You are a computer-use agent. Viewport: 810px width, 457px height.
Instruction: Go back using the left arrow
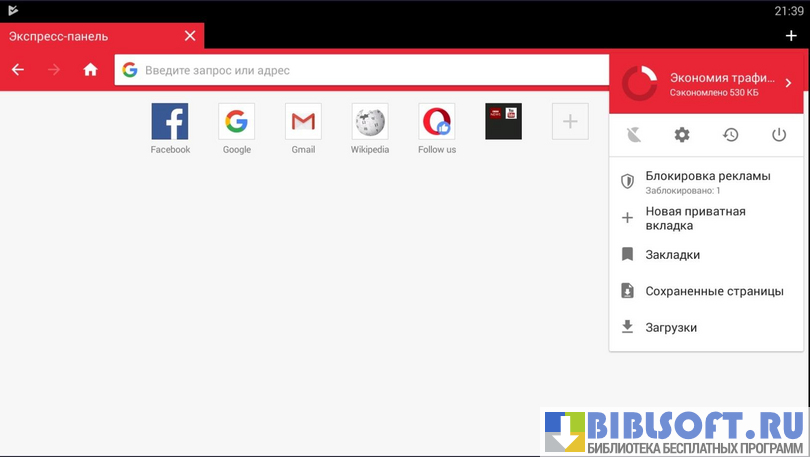18,70
